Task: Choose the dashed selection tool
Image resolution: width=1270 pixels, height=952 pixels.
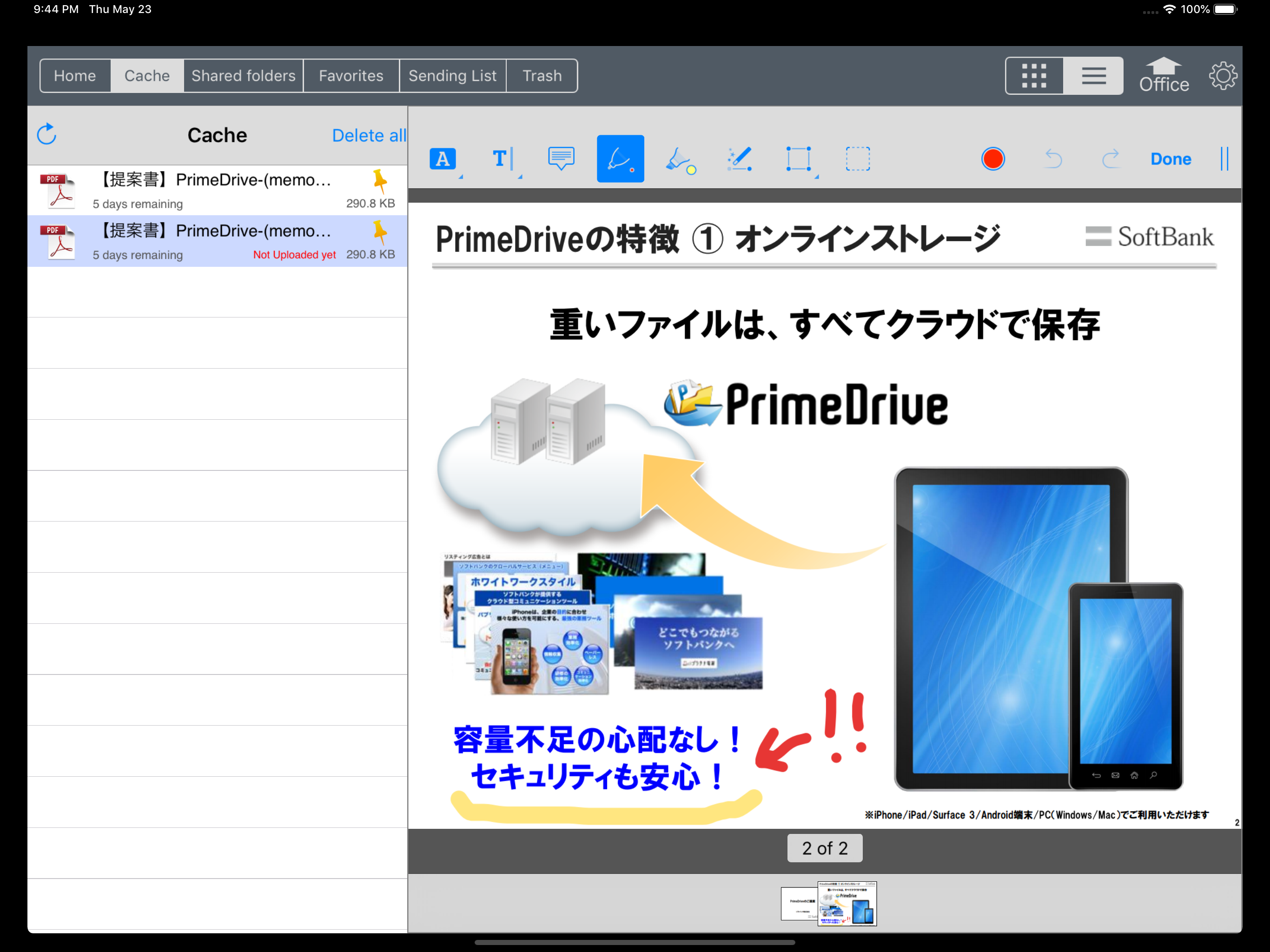Action: [858, 159]
